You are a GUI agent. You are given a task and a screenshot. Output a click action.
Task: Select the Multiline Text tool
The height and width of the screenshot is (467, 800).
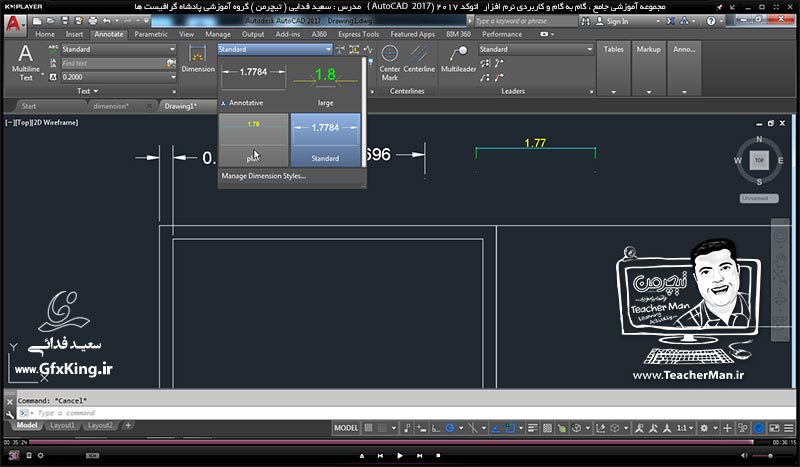[x=26, y=63]
